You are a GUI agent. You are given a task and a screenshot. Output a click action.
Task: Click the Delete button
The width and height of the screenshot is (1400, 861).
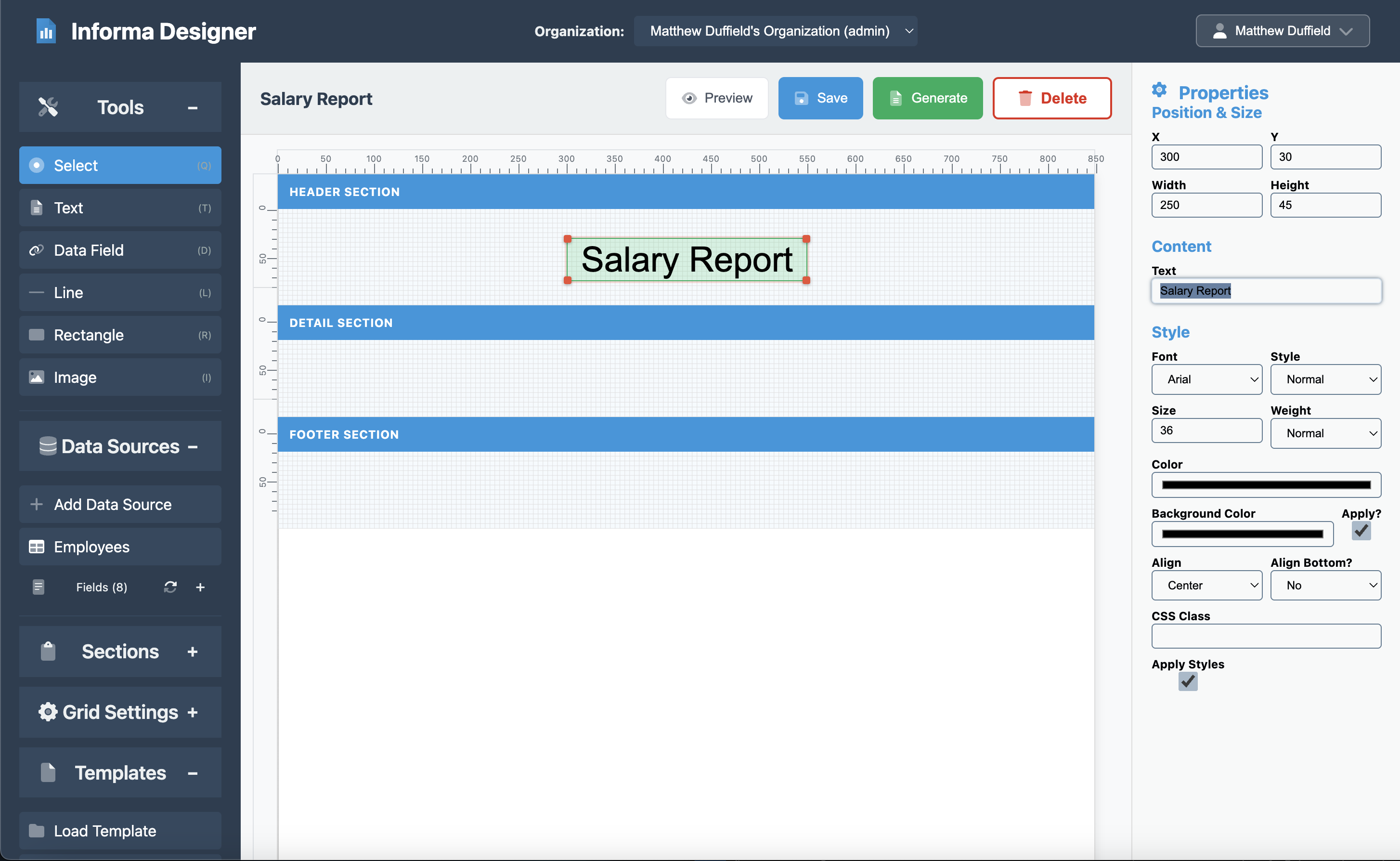click(x=1051, y=98)
